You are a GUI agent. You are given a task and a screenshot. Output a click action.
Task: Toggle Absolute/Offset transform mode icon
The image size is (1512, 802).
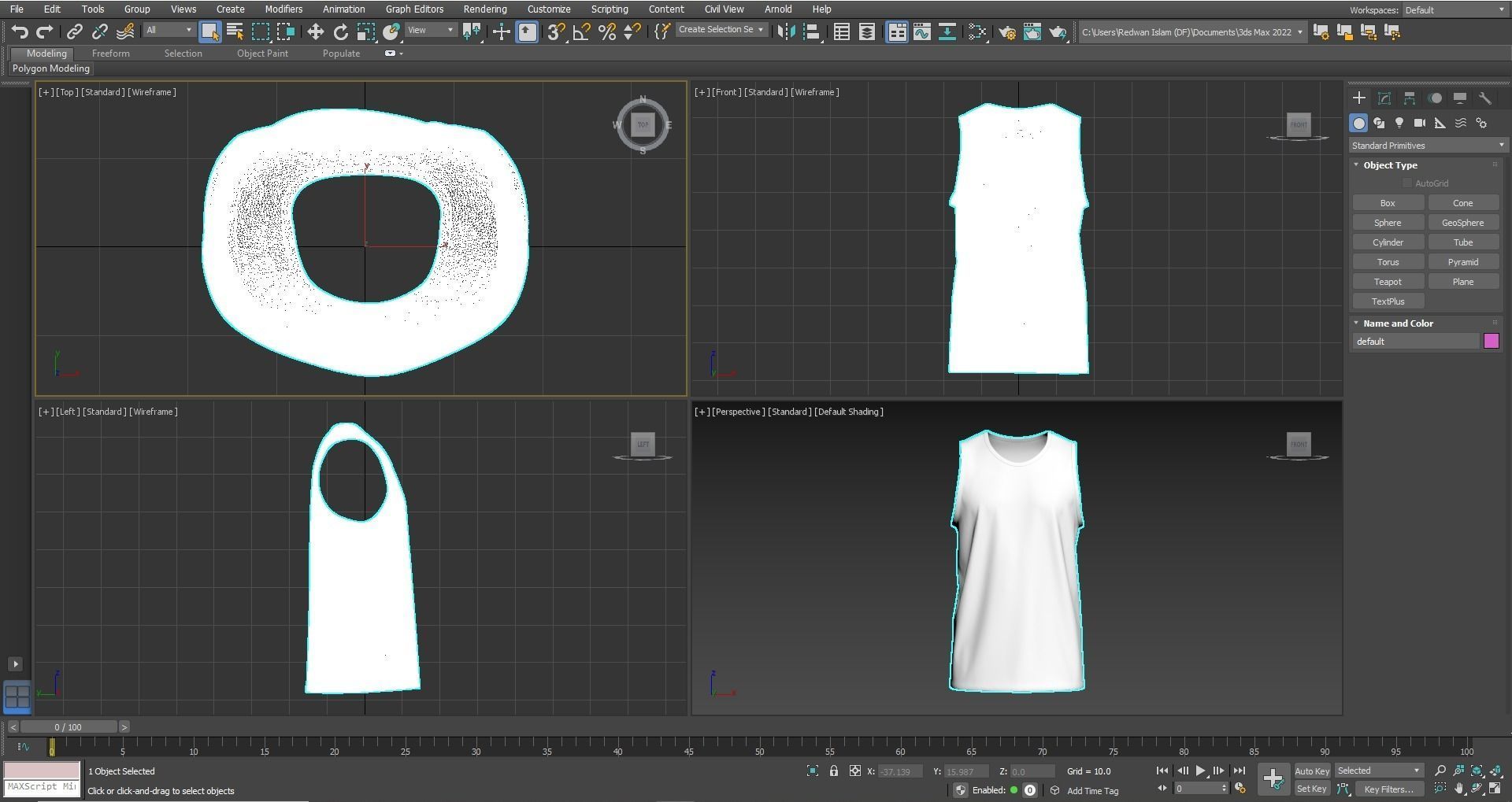tap(855, 771)
